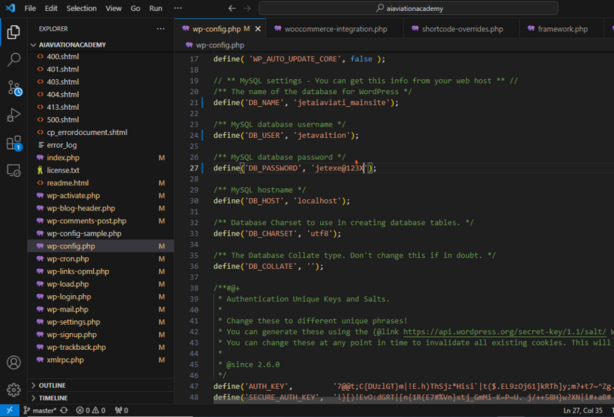
Task: Open the Extensions view
Action: click(13, 143)
